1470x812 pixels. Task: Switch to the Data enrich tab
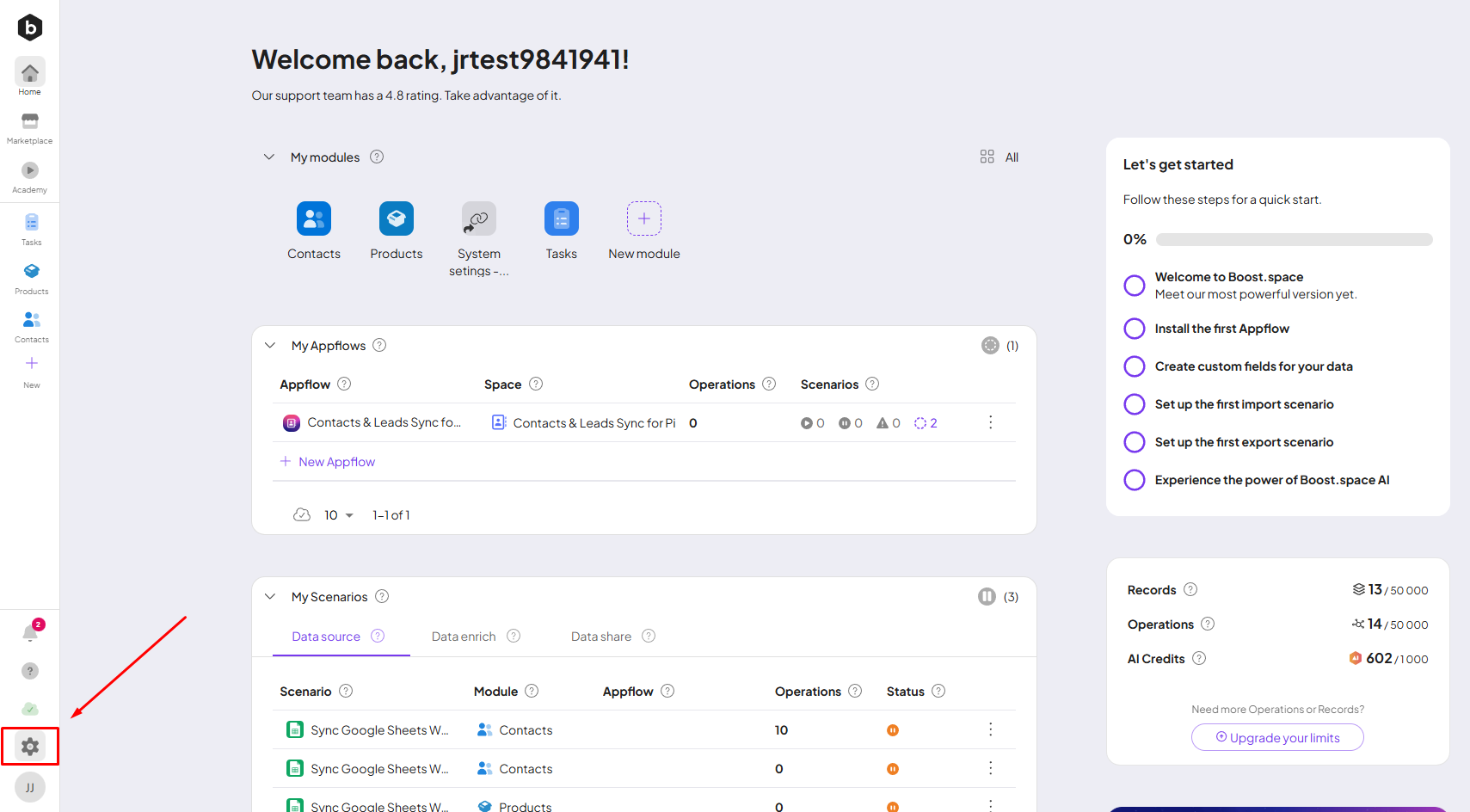click(x=464, y=637)
